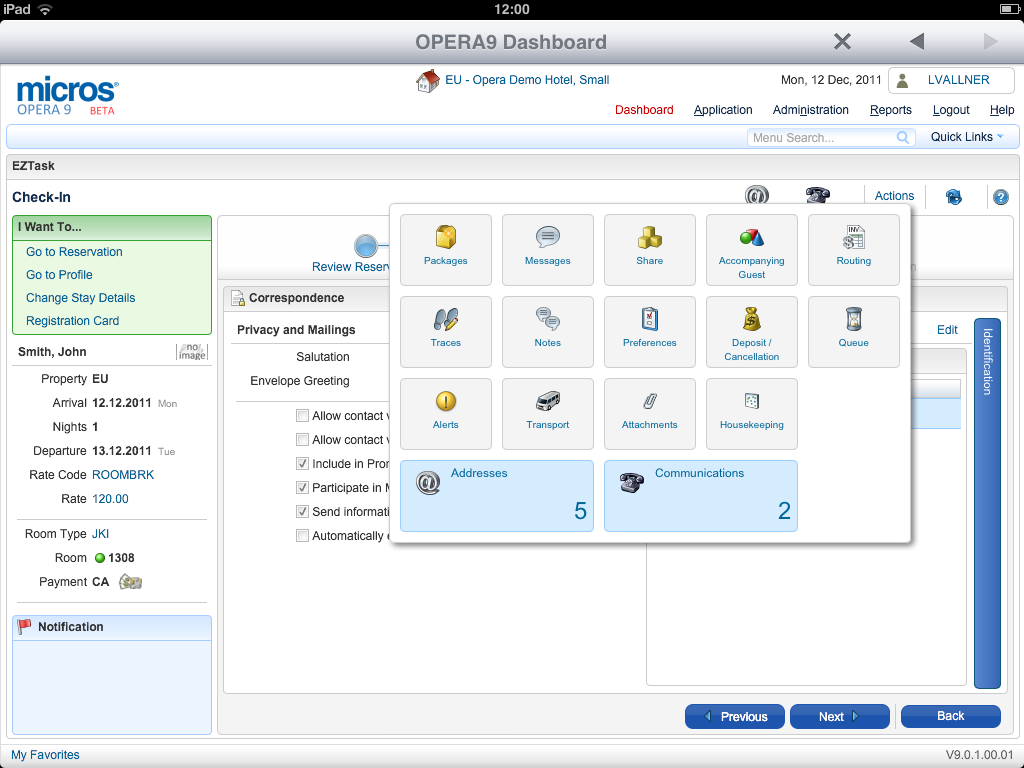Open the Traces tile
The width and height of the screenshot is (1024, 768).
(x=445, y=332)
